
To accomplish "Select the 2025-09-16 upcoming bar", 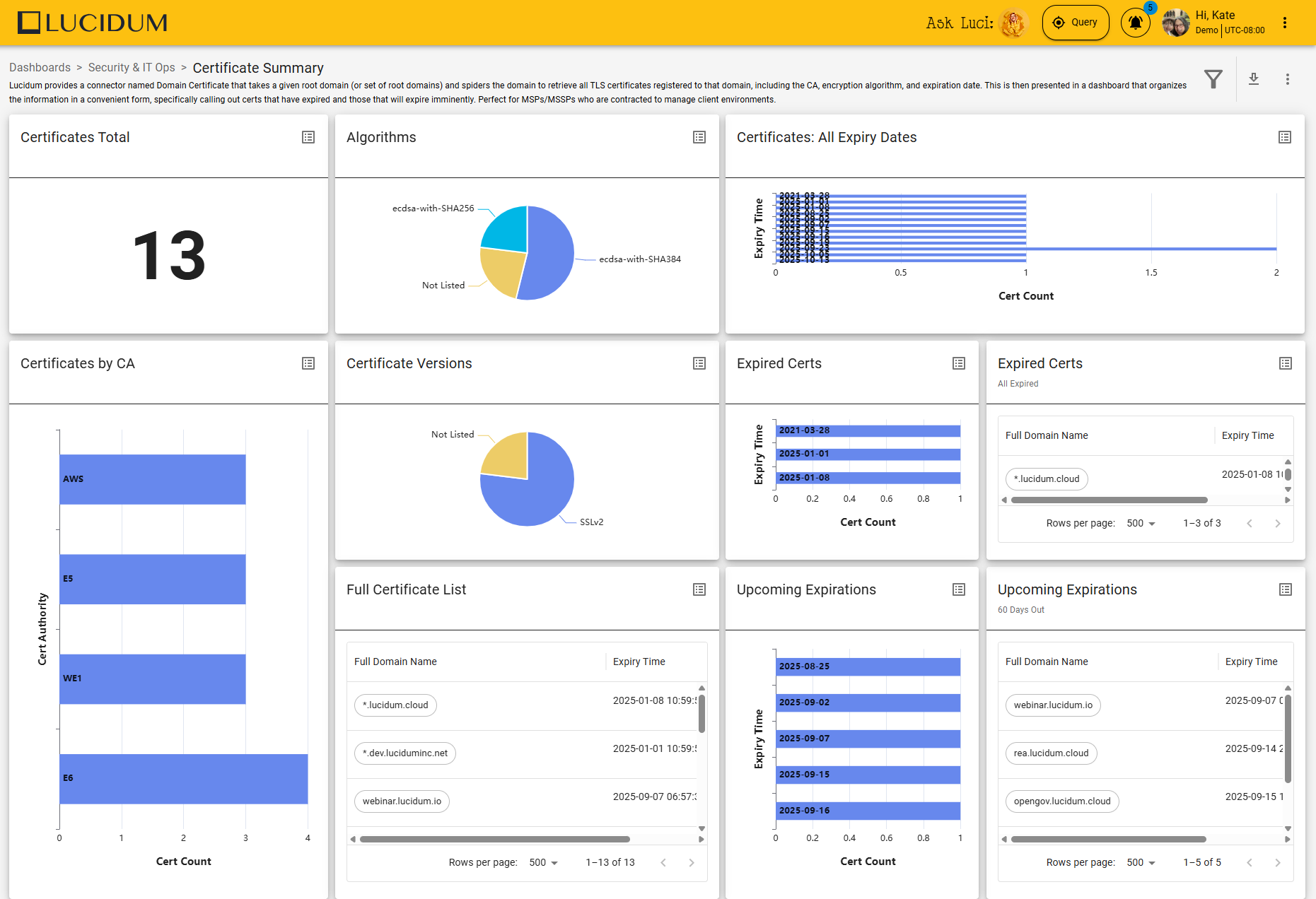I will pyautogui.click(x=868, y=811).
